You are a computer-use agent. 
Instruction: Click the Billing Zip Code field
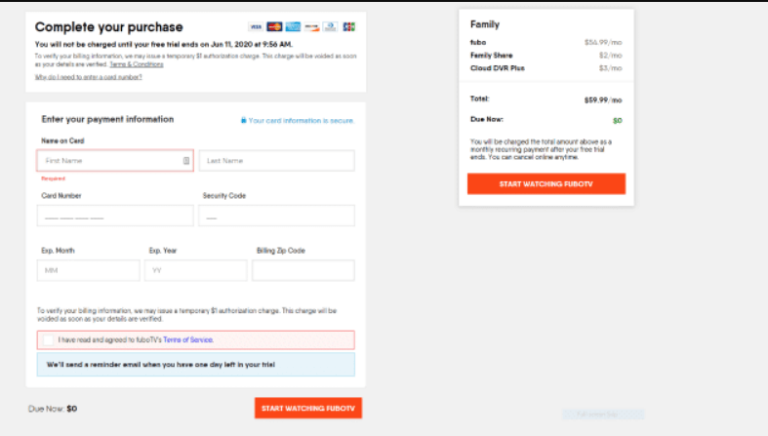(303, 270)
